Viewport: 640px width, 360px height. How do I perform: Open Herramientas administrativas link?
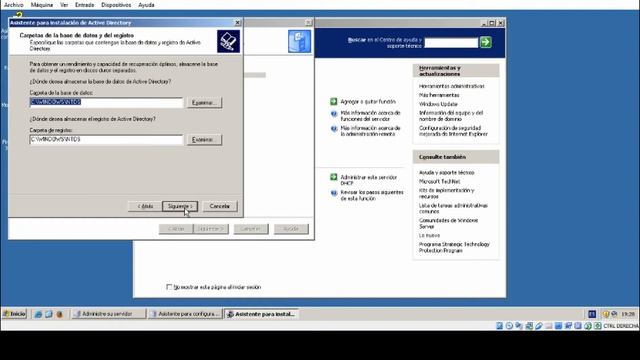pos(451,86)
